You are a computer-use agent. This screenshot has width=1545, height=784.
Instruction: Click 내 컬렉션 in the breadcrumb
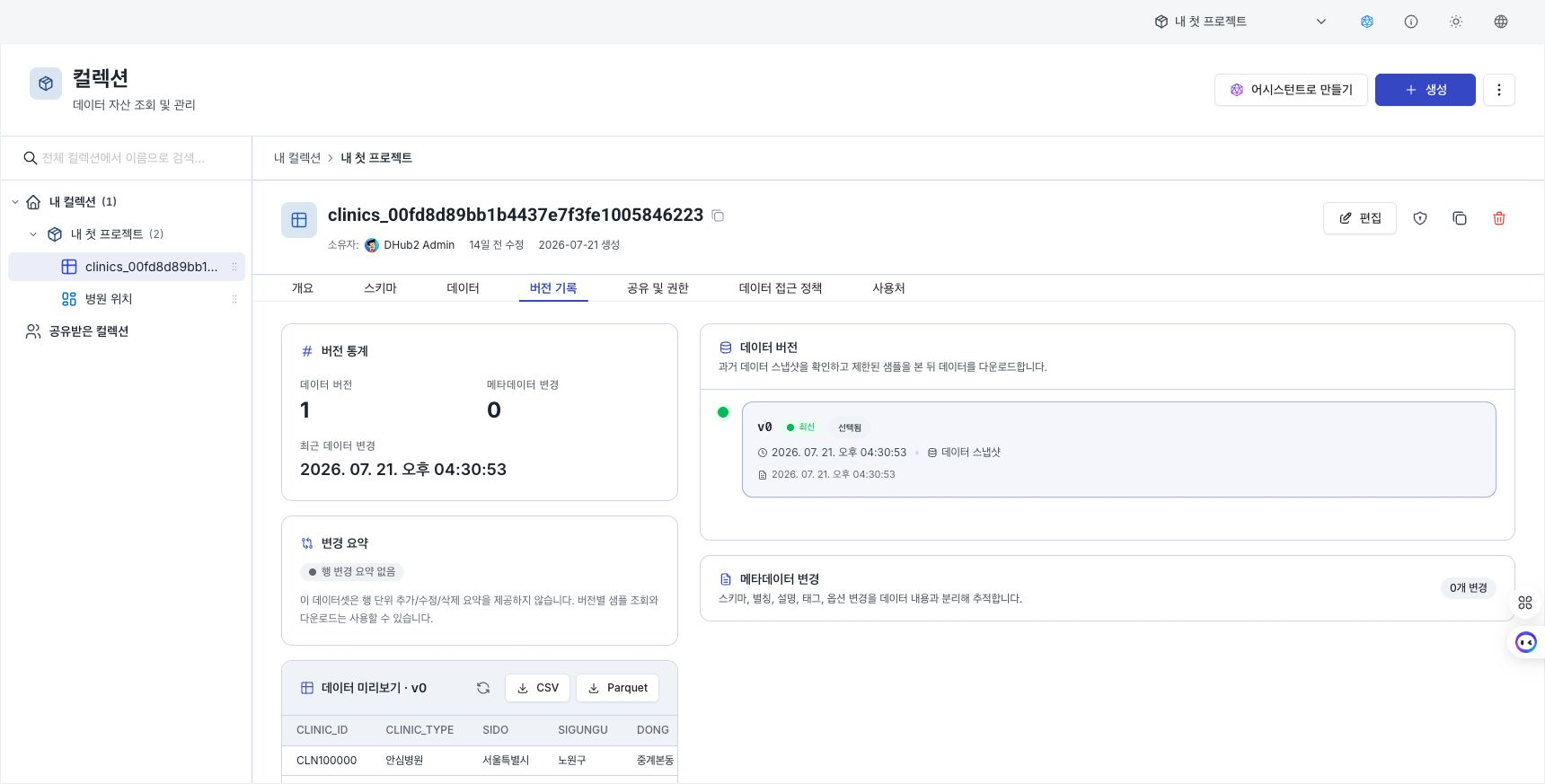[x=297, y=158]
